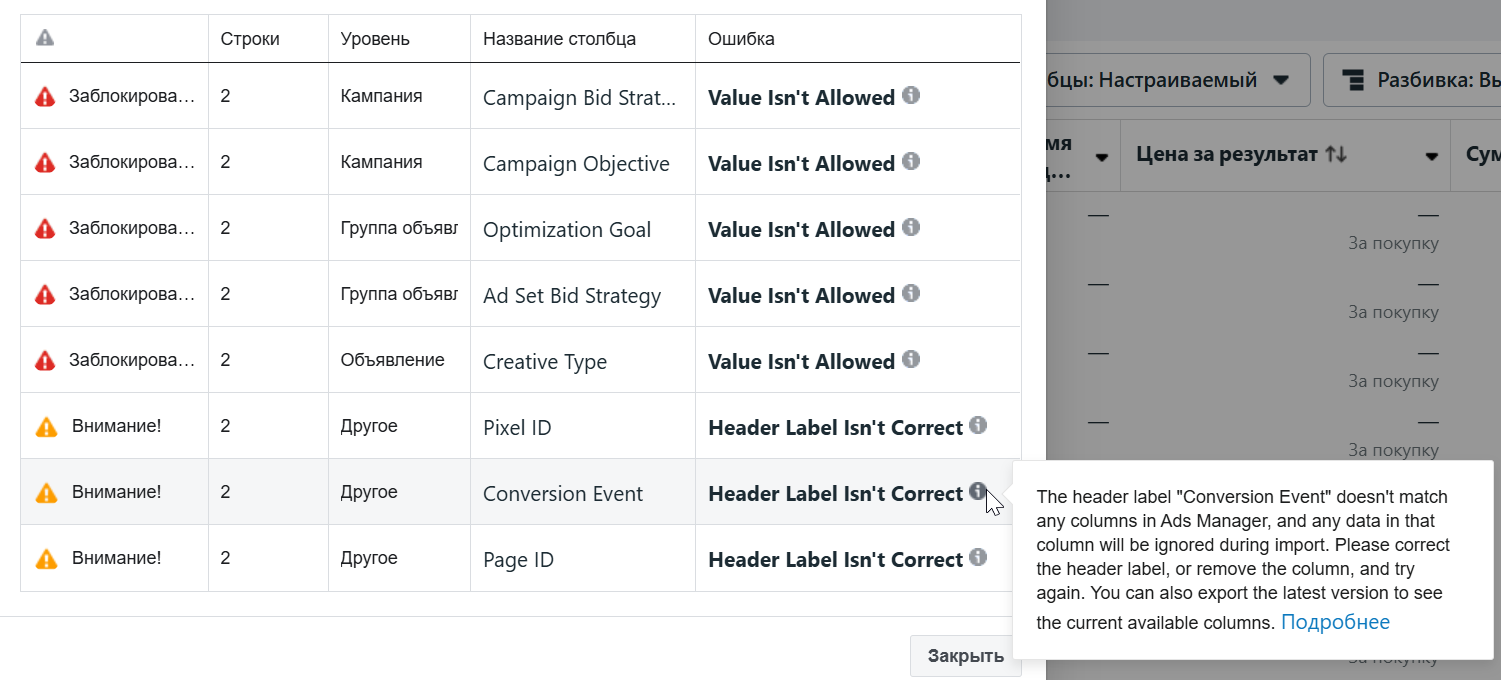Open info icon on Optimization Goal row
Image resolution: width=1501 pixels, height=680 pixels.
pos(910,227)
